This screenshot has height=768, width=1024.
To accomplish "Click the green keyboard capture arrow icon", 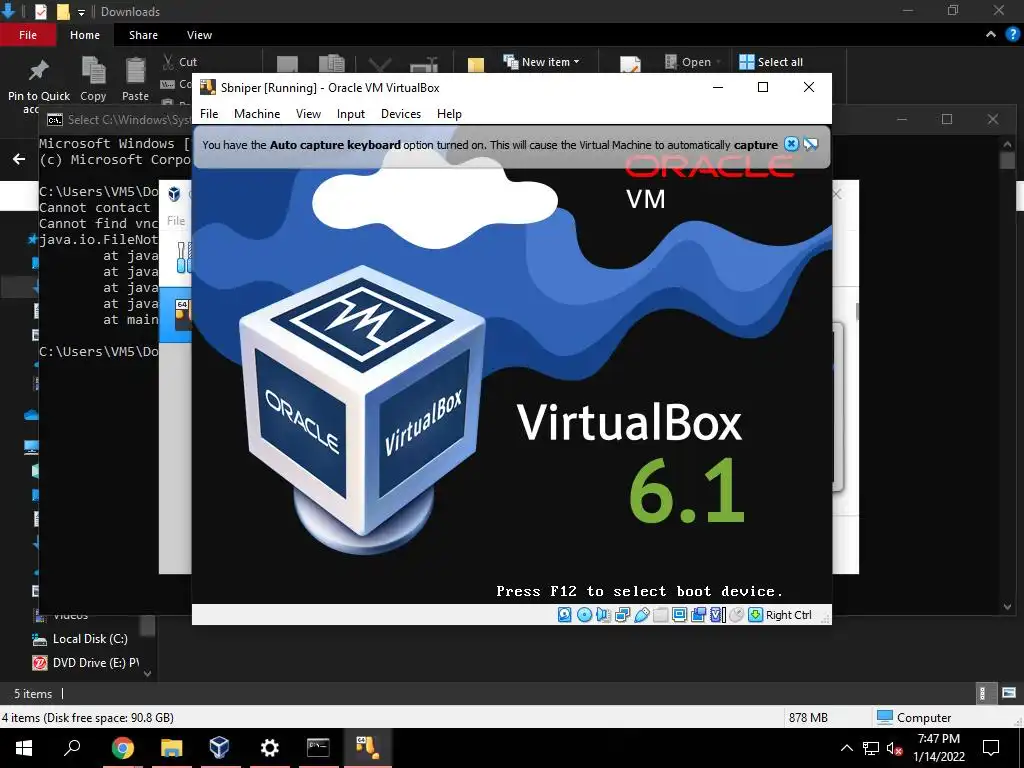I will [756, 615].
